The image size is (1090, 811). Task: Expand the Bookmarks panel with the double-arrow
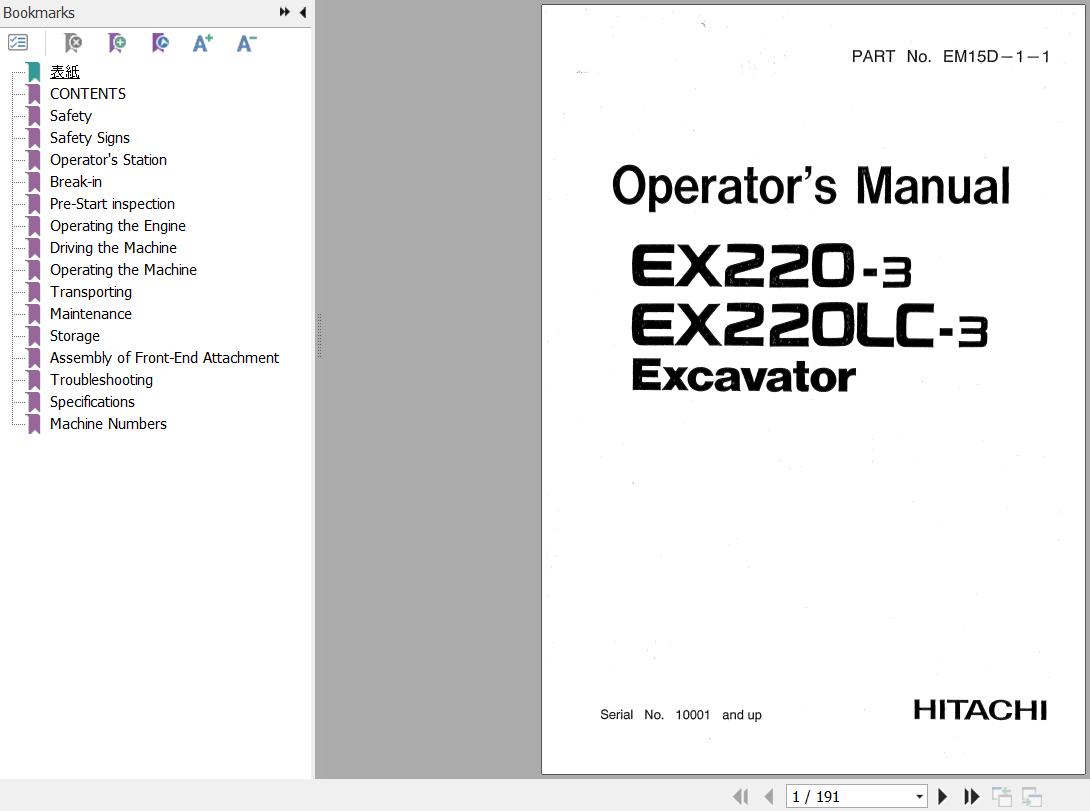(x=284, y=12)
